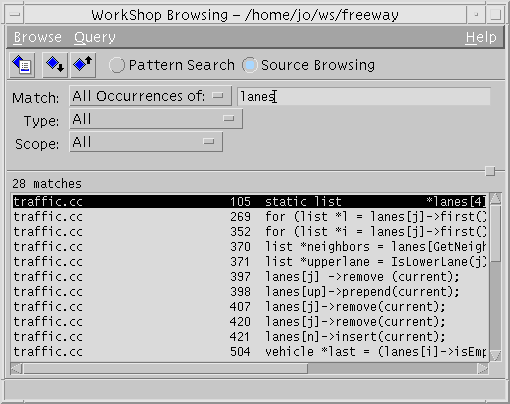Image resolution: width=510 pixels, height=404 pixels.
Task: Click the scroll up arrow of results list
Action: point(495,199)
